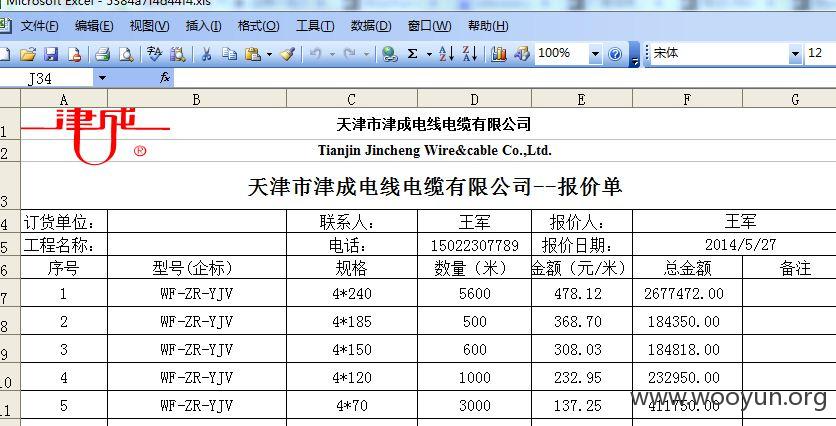Open Excel Help with the question mark icon
836x426 pixels.
pyautogui.click(x=615, y=54)
